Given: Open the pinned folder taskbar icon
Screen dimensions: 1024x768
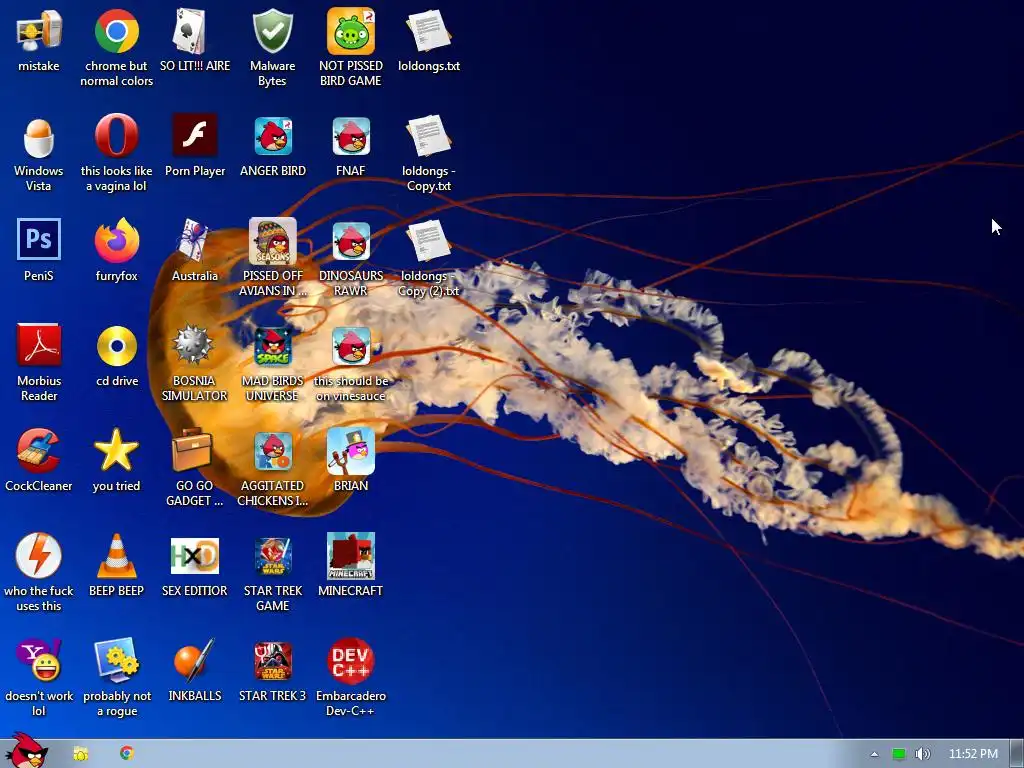Looking at the screenshot, I should click(x=80, y=754).
